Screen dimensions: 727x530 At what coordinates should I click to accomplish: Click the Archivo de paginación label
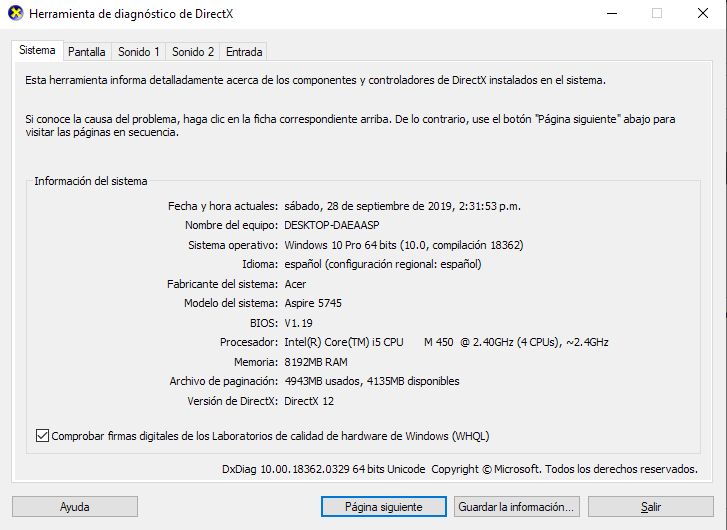coord(223,381)
